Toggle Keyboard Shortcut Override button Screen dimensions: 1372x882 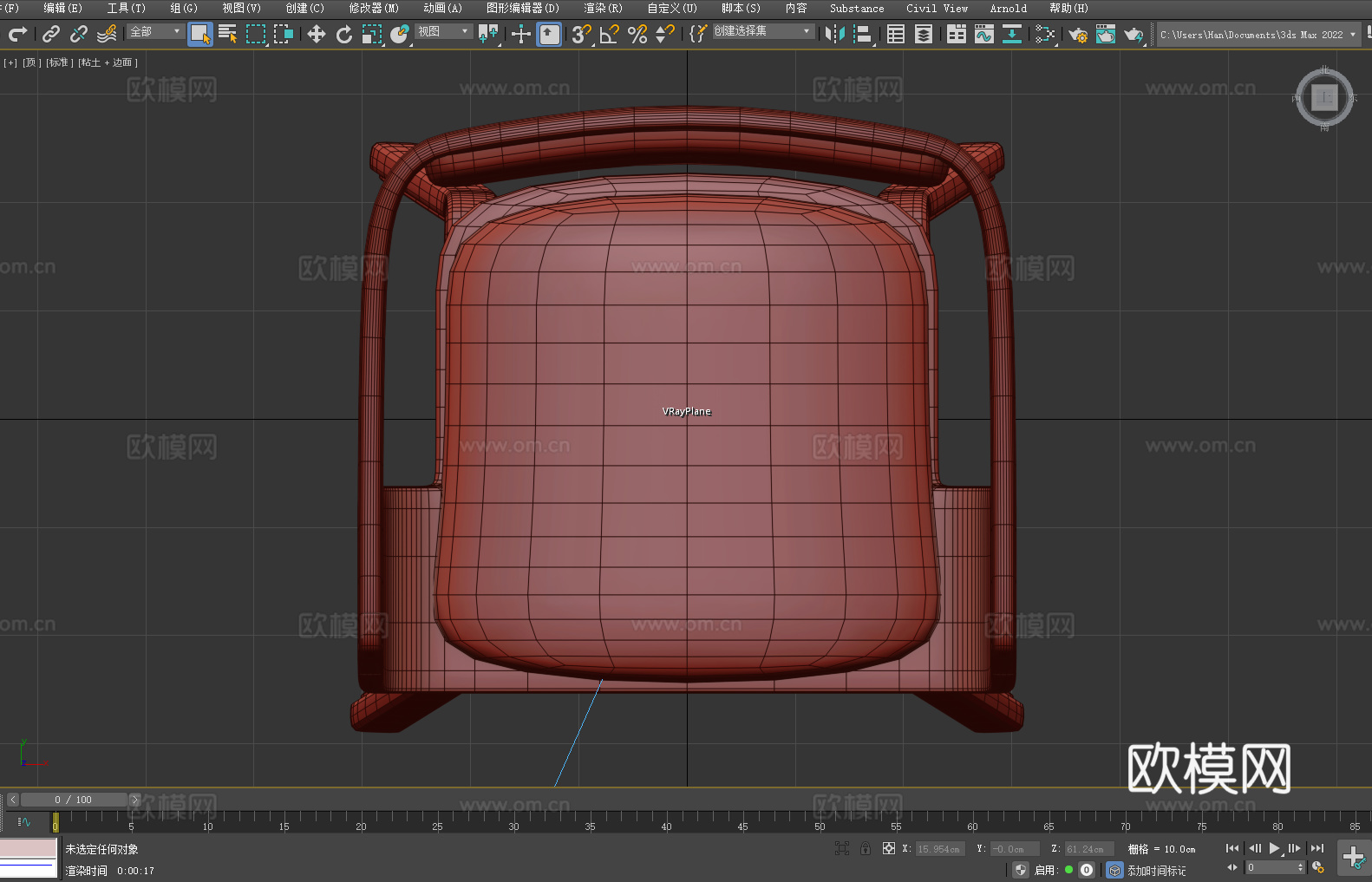point(549,34)
